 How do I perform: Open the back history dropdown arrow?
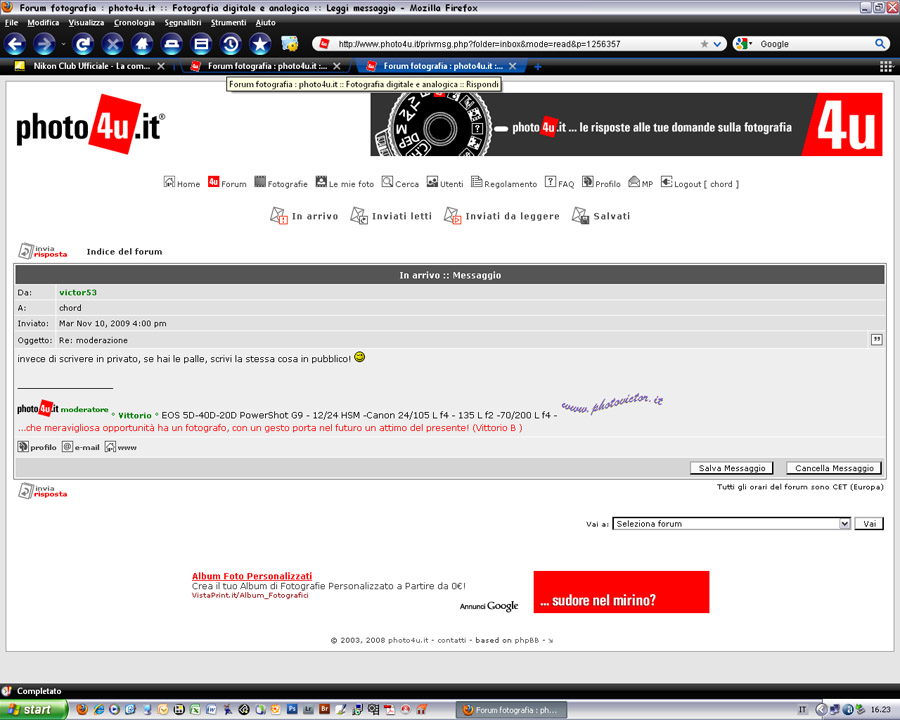(x=63, y=44)
